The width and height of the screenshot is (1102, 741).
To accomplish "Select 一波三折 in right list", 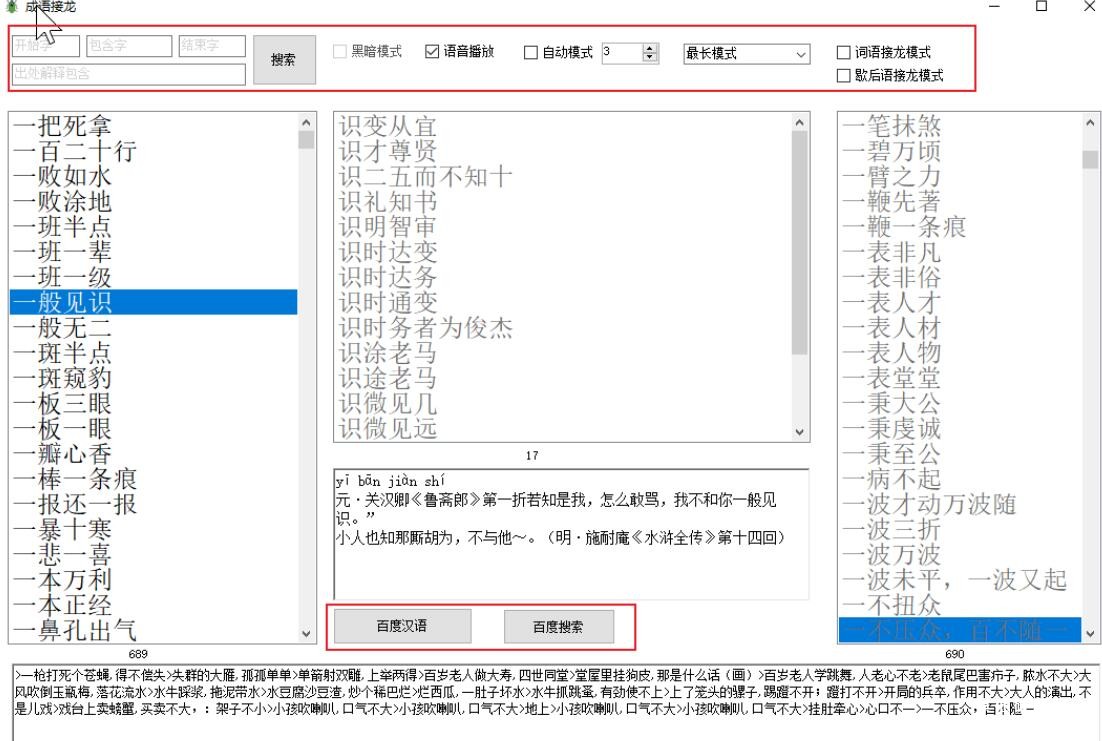I will (960, 529).
